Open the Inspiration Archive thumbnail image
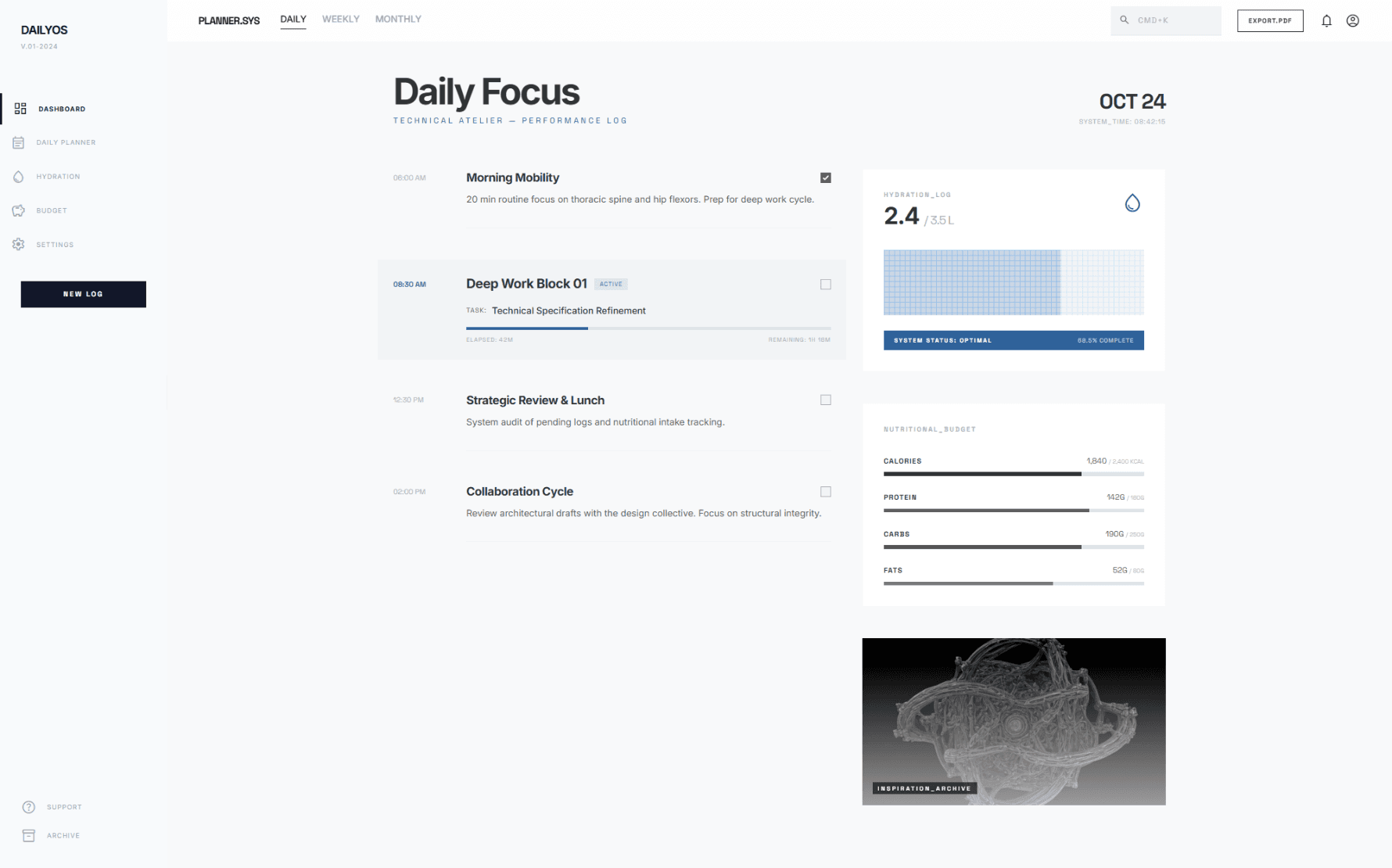Image resolution: width=1392 pixels, height=868 pixels. tap(1014, 721)
